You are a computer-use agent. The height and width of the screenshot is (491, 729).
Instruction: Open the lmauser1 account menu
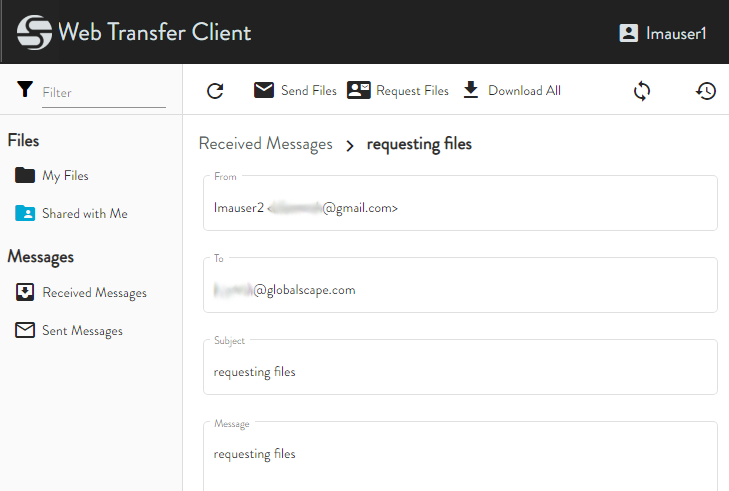tap(663, 33)
